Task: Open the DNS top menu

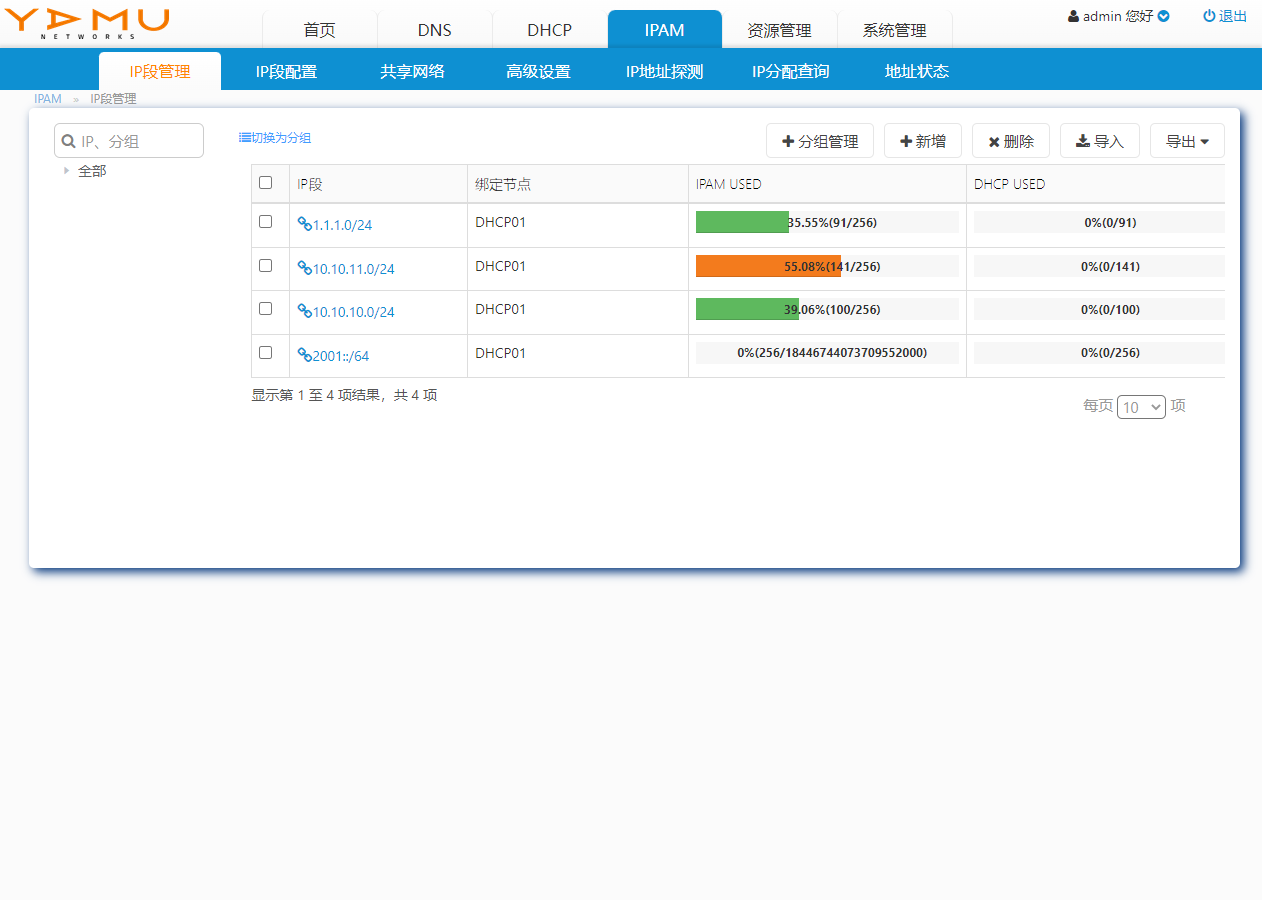Action: 435,30
